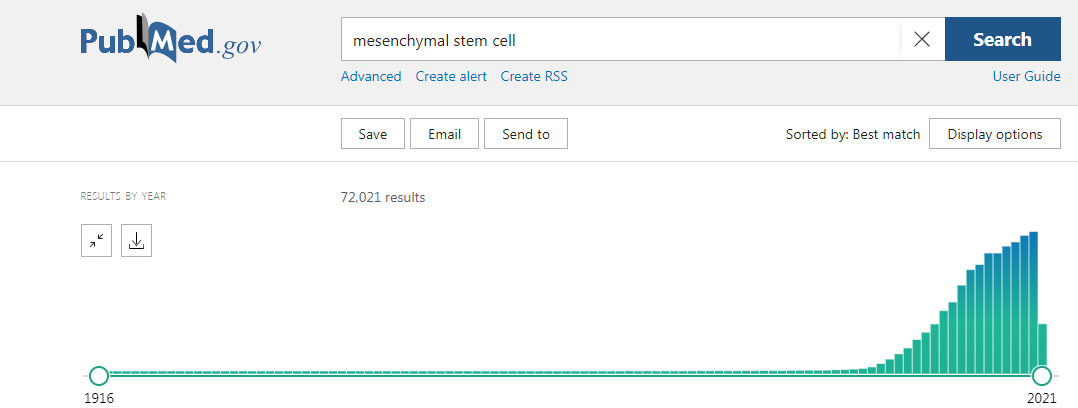Clear the search query with the X icon
Screen dimensions: 1078x408
[x=922, y=39]
